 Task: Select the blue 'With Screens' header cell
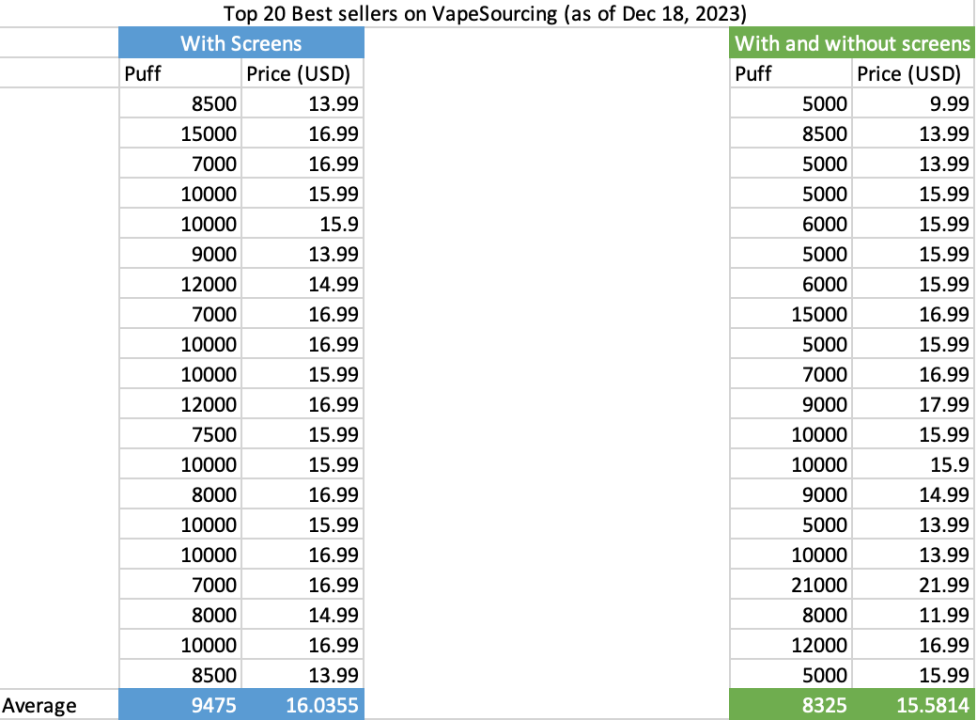click(241, 43)
